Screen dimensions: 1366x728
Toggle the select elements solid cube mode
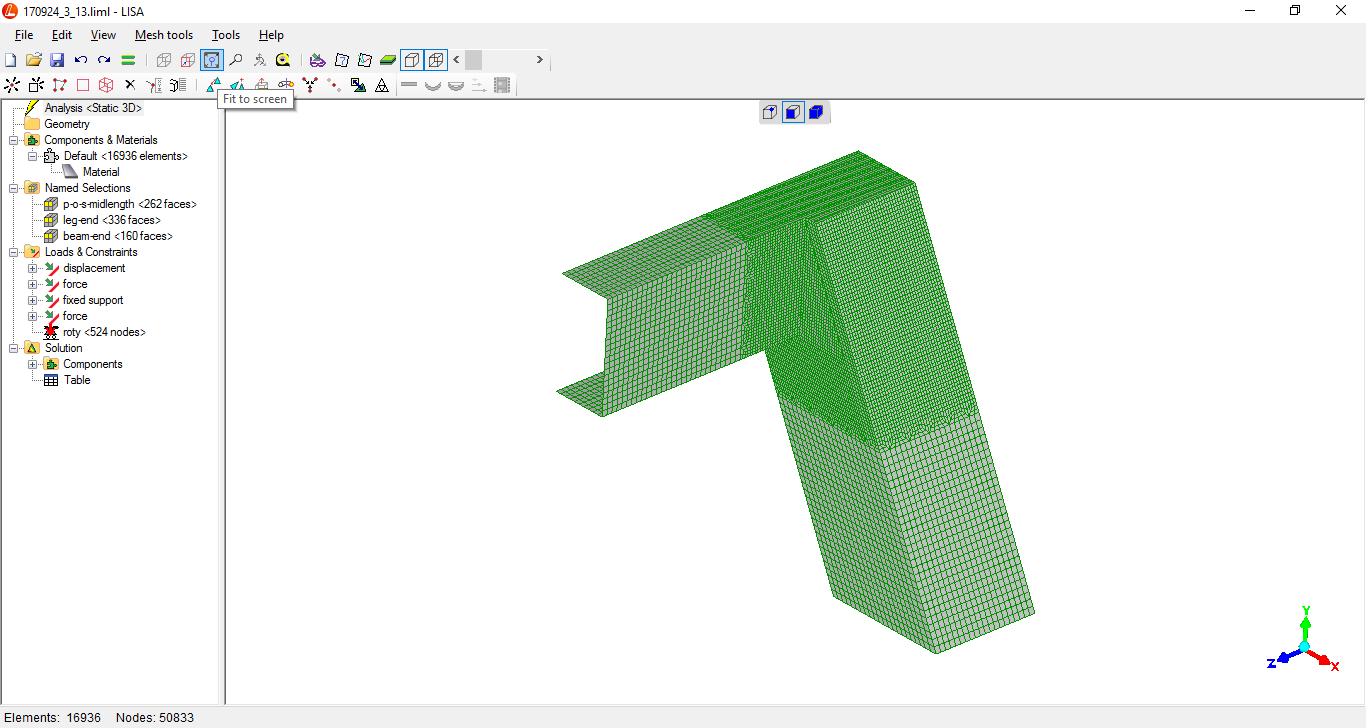[x=816, y=112]
